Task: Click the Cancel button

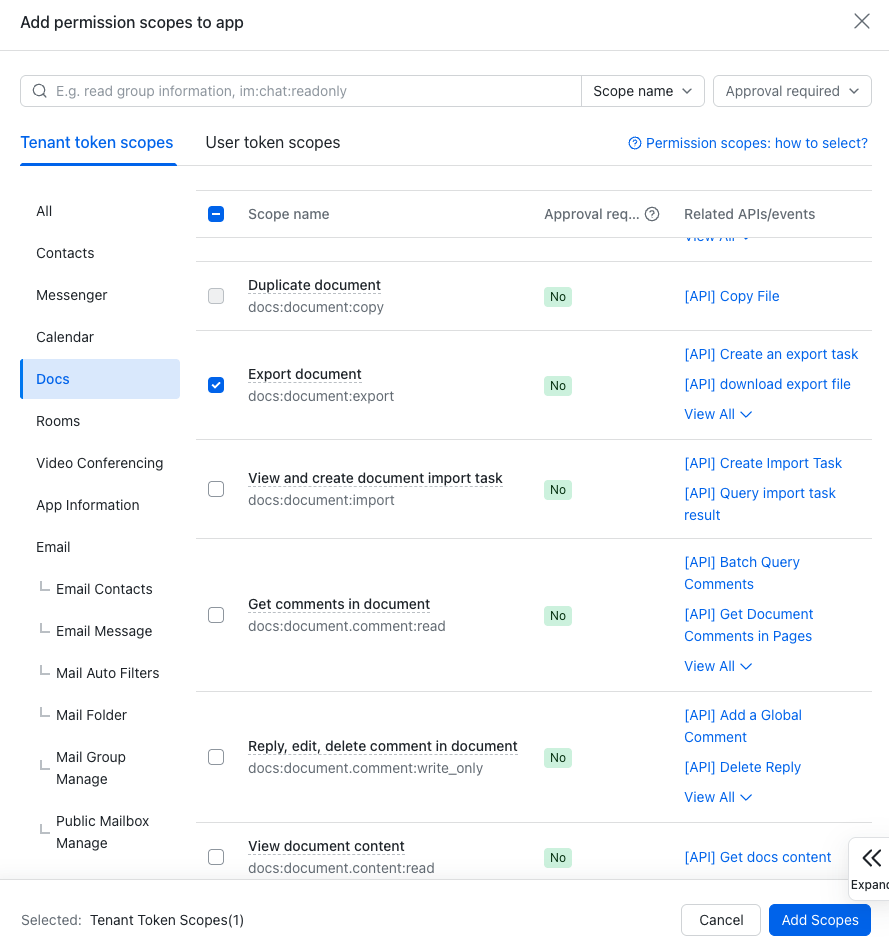Action: click(x=721, y=920)
